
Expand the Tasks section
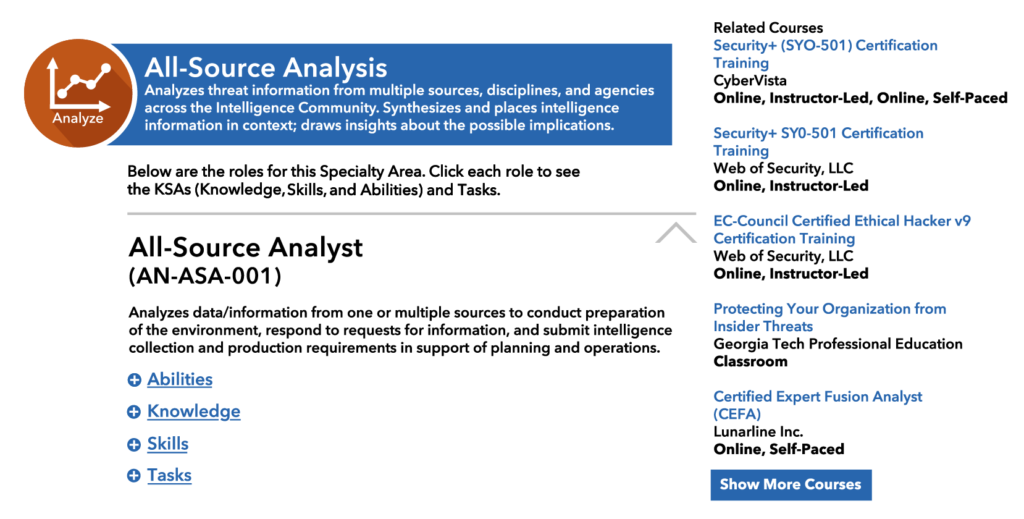point(169,476)
